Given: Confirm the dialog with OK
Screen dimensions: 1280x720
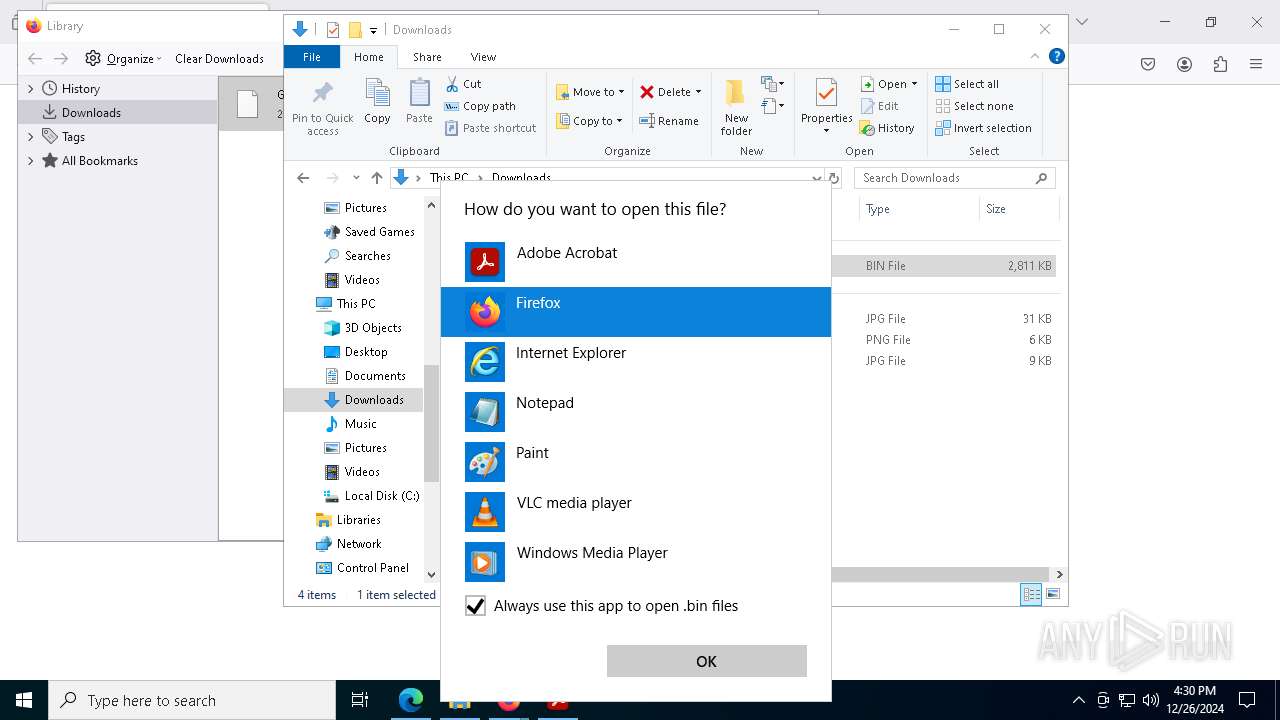Looking at the screenshot, I should tap(706, 661).
